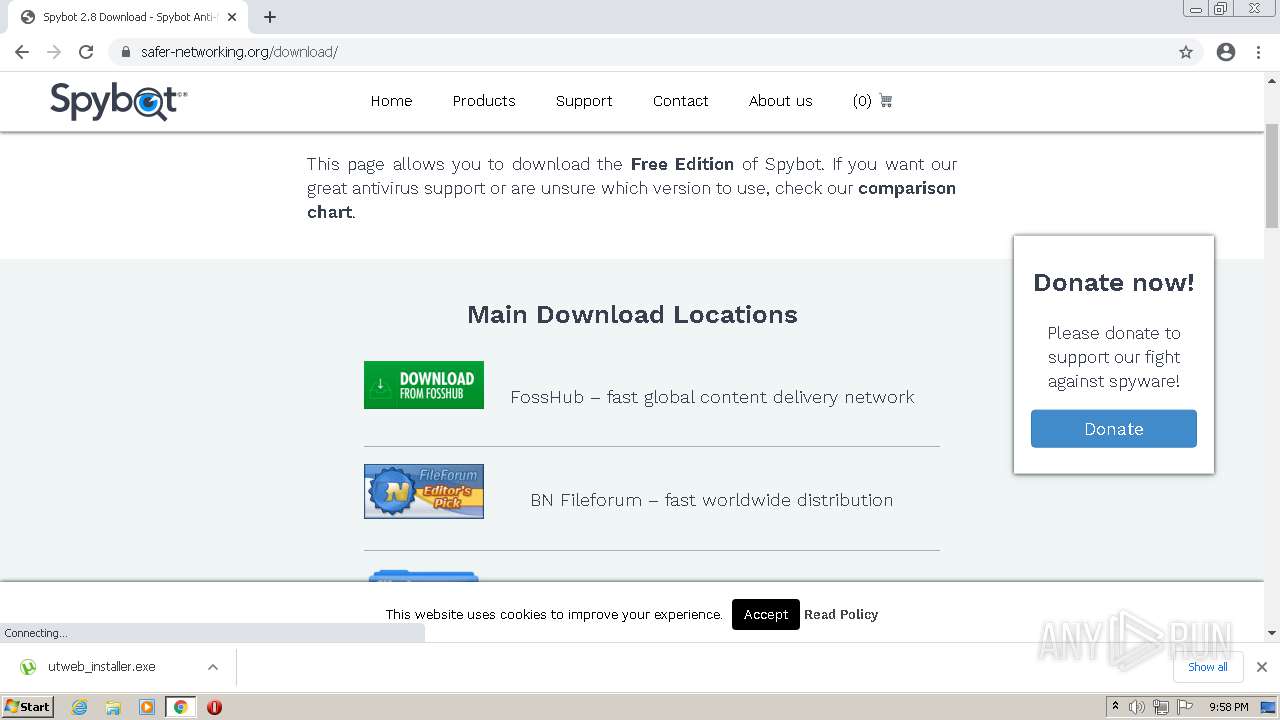
Task: Open the Support menu
Action: [x=584, y=101]
